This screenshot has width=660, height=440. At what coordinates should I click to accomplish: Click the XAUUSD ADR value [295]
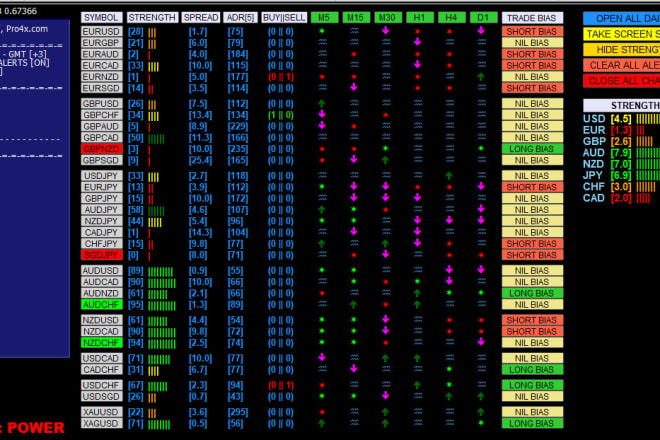pyautogui.click(x=238, y=412)
